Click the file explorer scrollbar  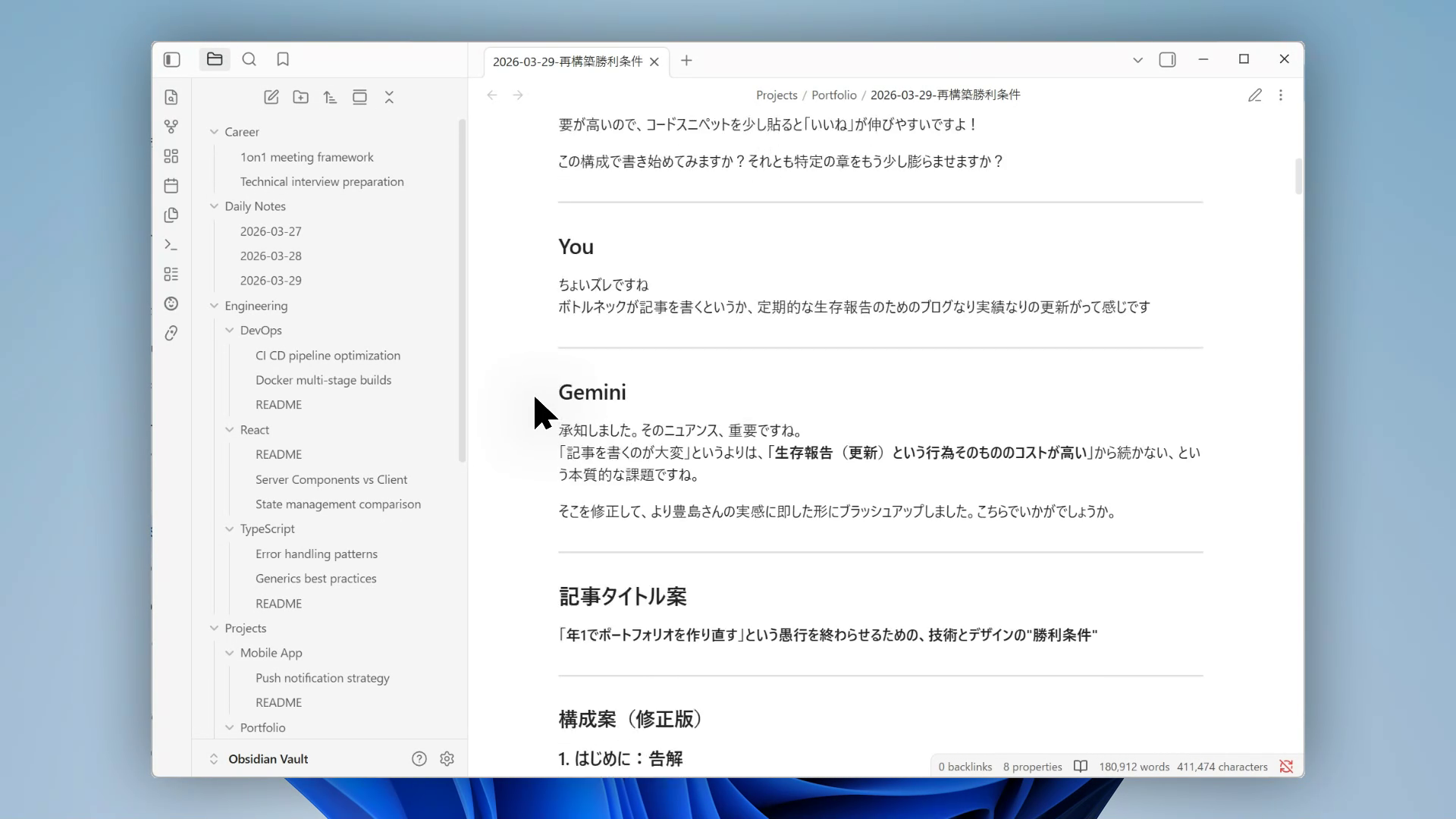pyautogui.click(x=462, y=290)
